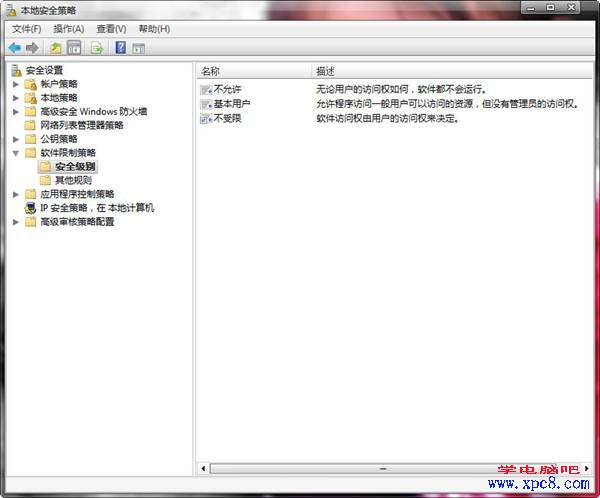Click the Up one level folder icon
Screen dimensions: 600x498
[56, 47]
